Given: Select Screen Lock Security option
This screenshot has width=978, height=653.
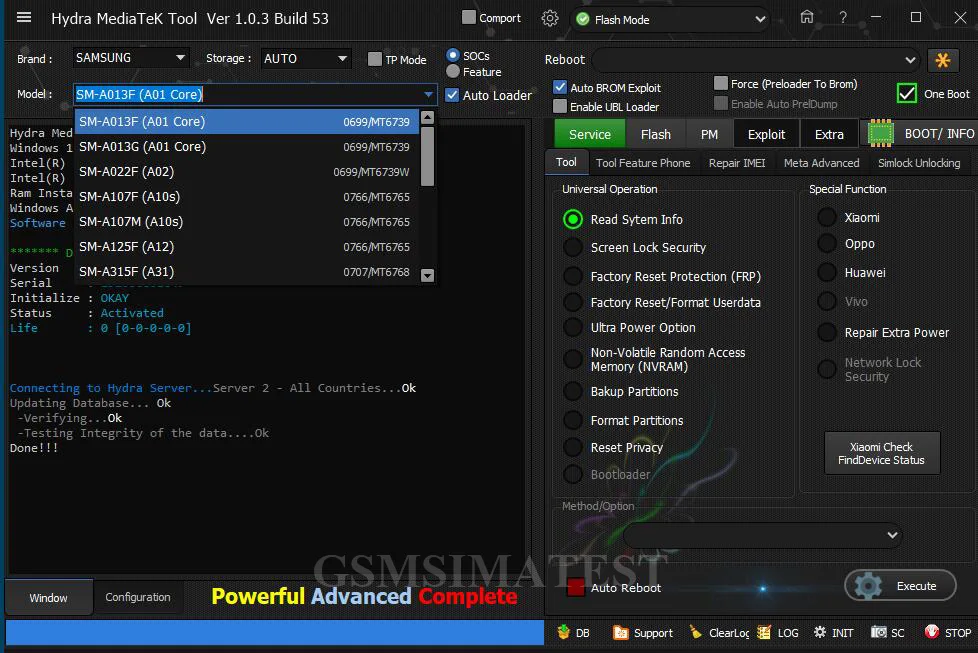Looking at the screenshot, I should [x=573, y=248].
